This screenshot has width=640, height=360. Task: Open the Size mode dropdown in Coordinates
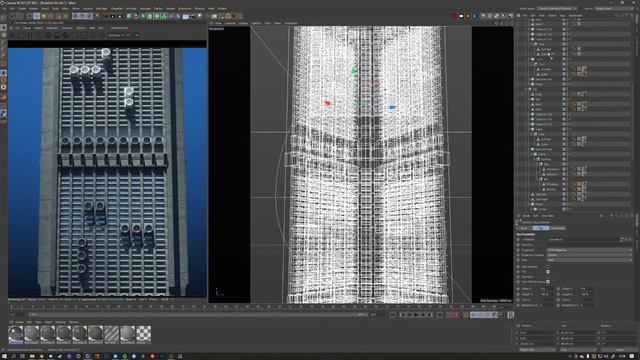[x=578, y=350]
